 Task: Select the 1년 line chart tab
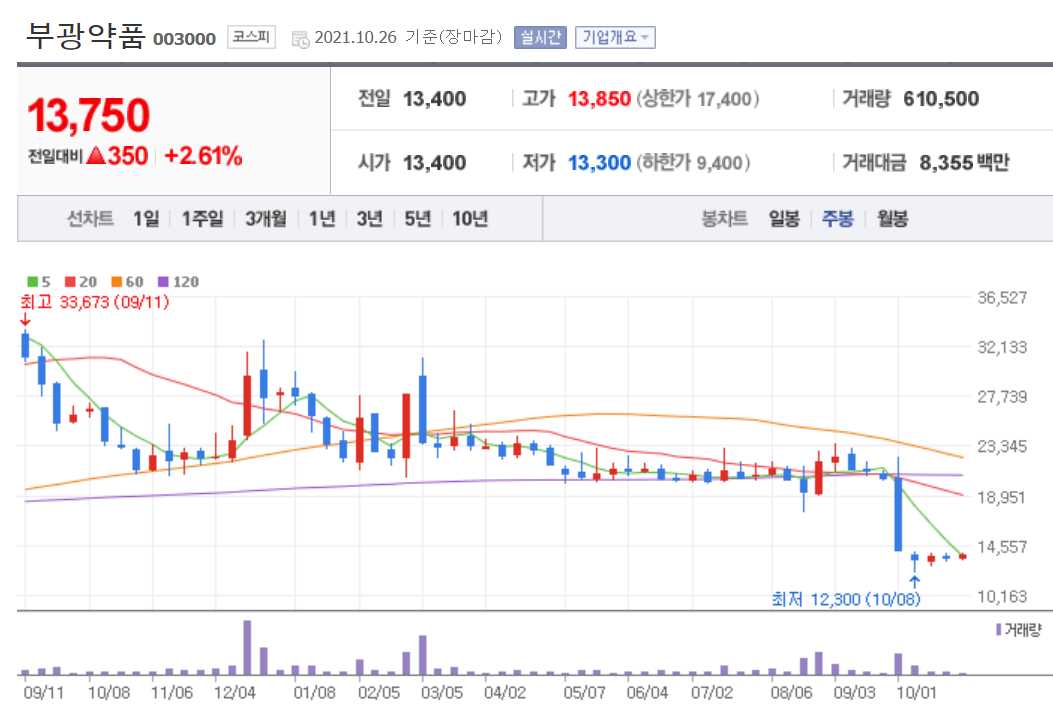point(322,219)
